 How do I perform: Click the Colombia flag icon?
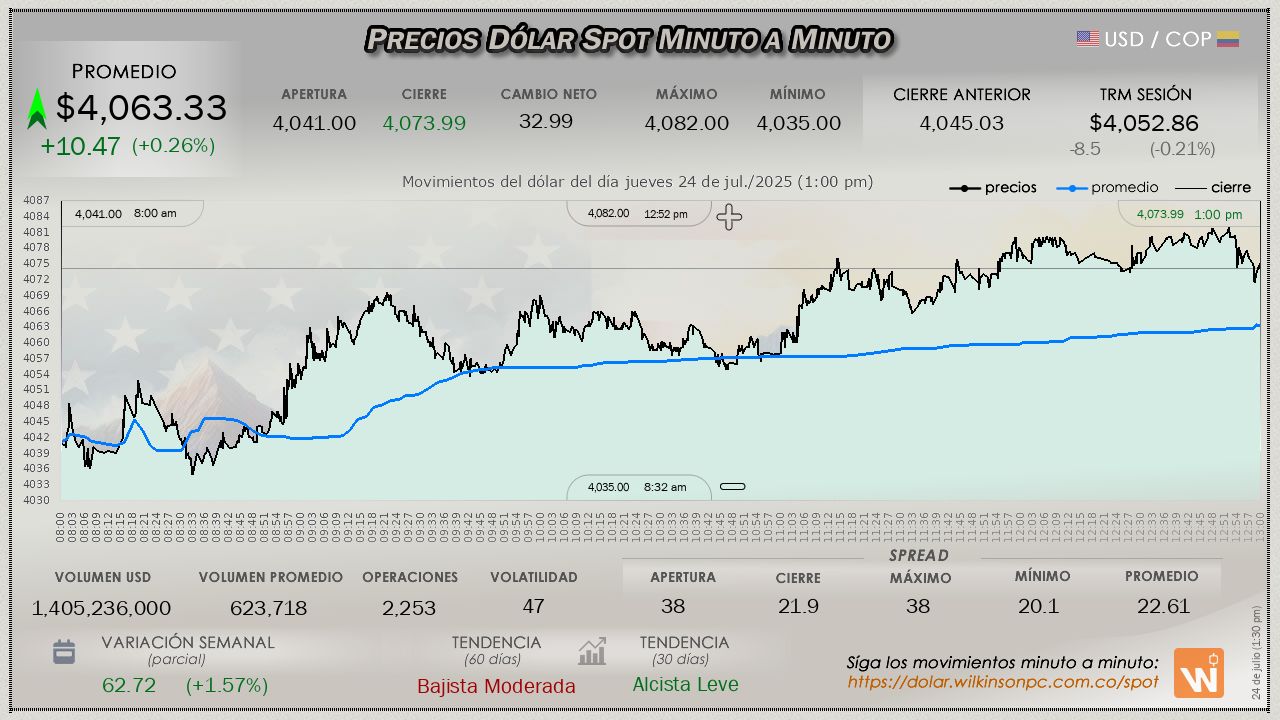[x=1228, y=39]
